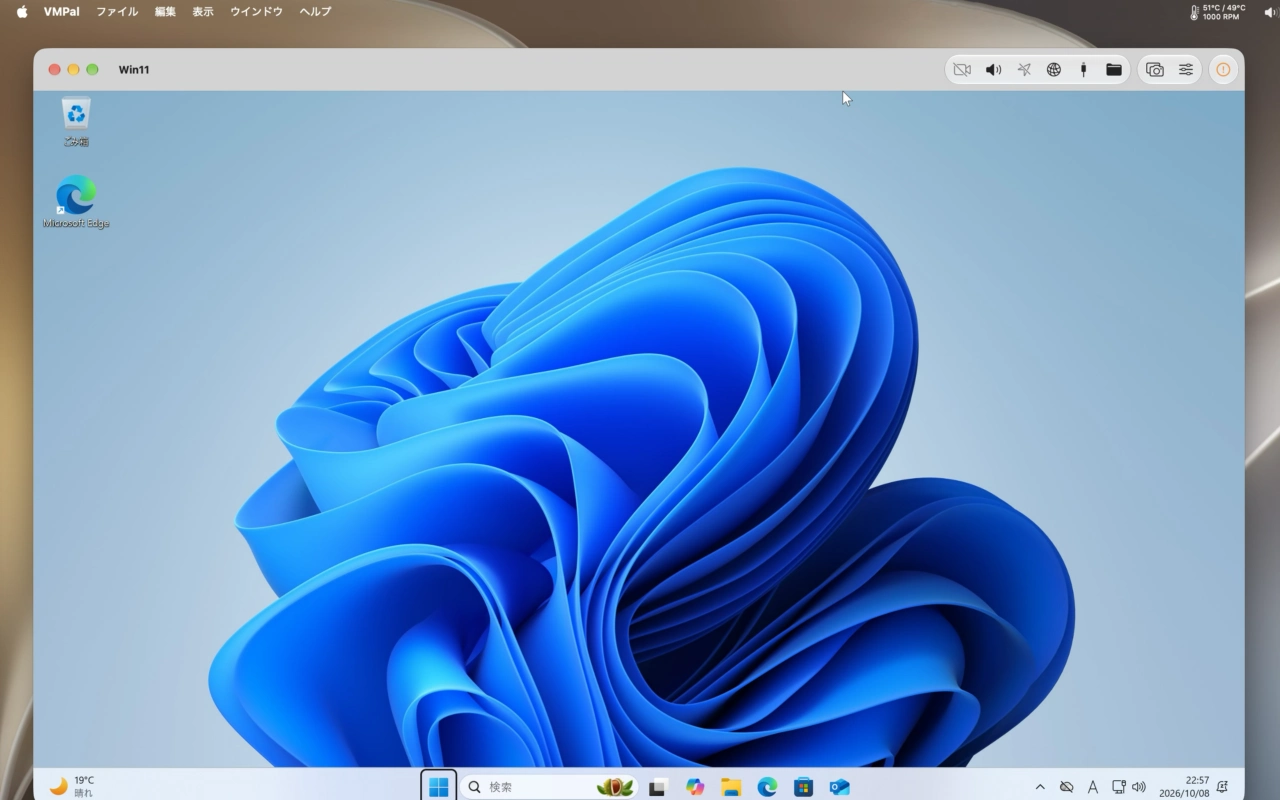
Task: Take a snapshot with the camera icon
Action: point(1155,70)
